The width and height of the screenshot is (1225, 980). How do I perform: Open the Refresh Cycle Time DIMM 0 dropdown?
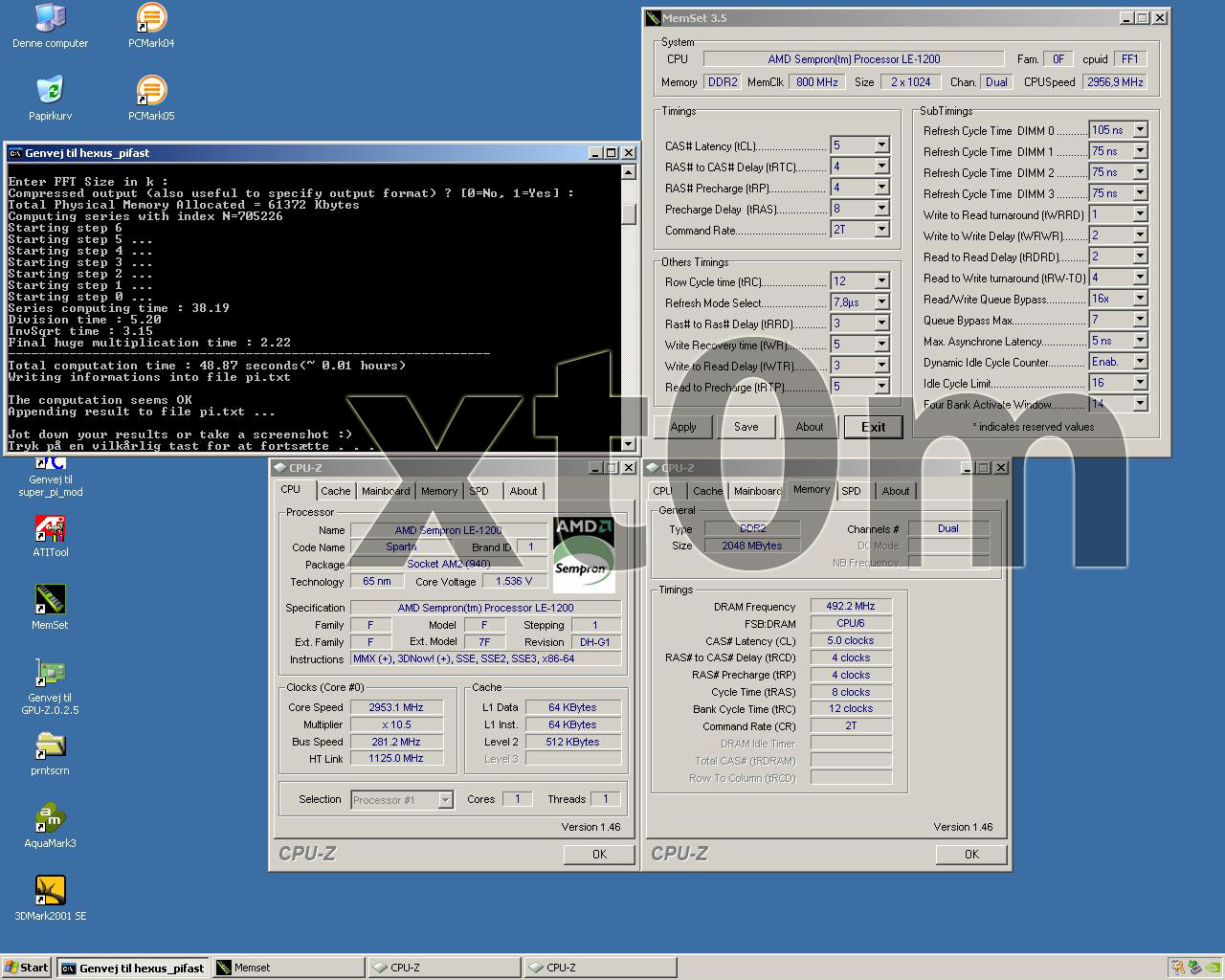coord(1140,130)
